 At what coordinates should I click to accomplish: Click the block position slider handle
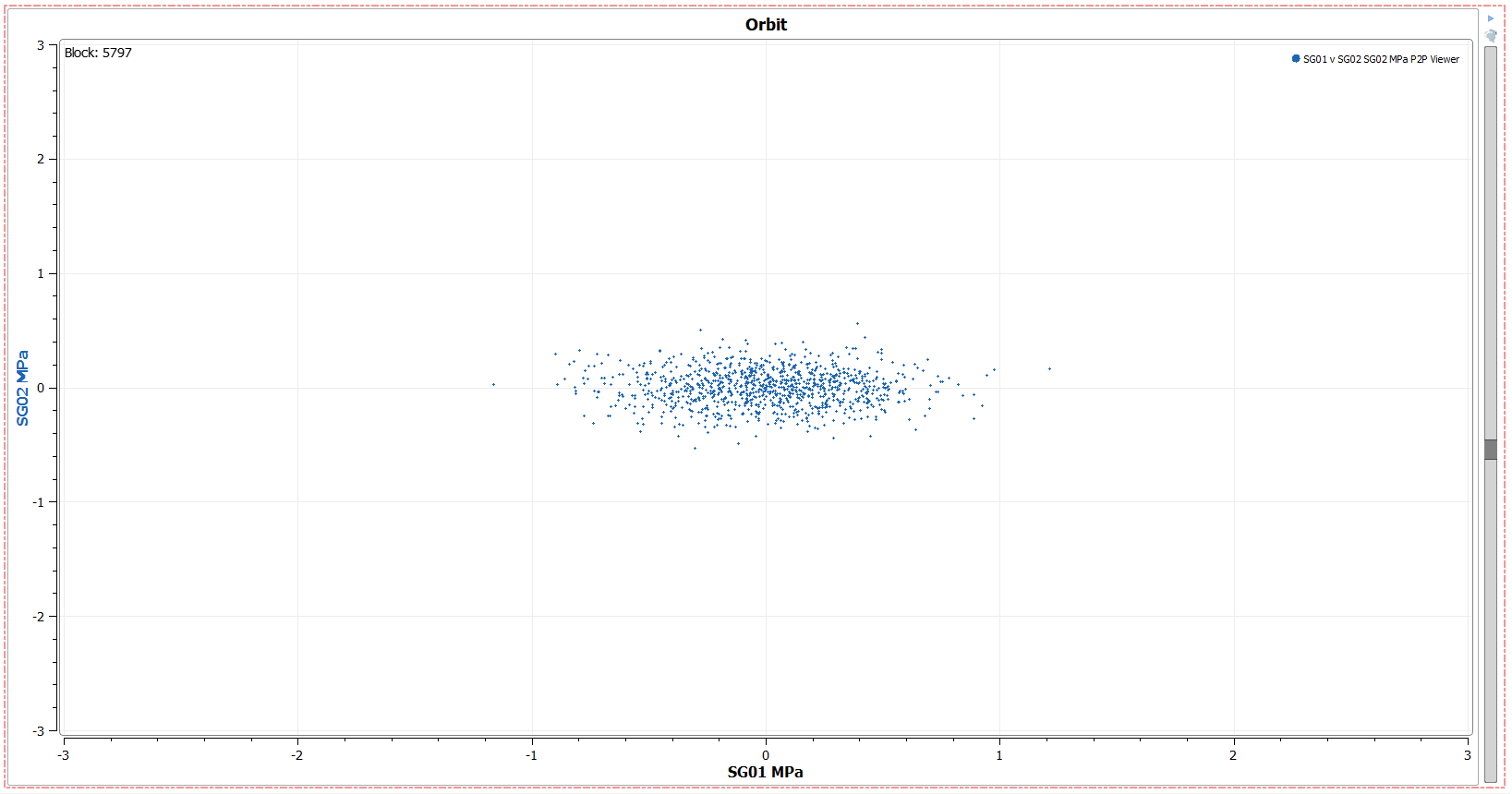coord(1491,450)
